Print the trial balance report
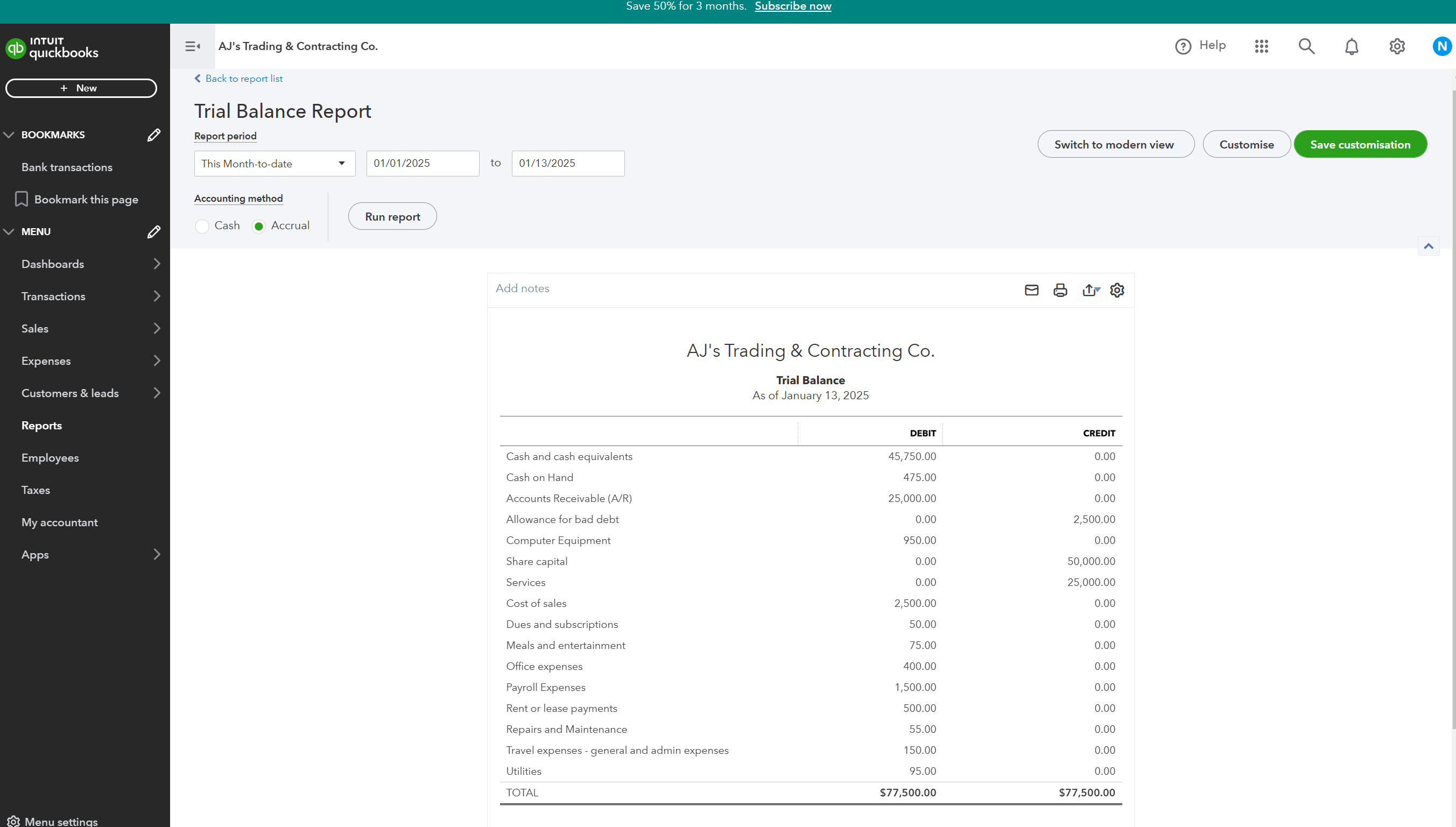 [1059, 290]
